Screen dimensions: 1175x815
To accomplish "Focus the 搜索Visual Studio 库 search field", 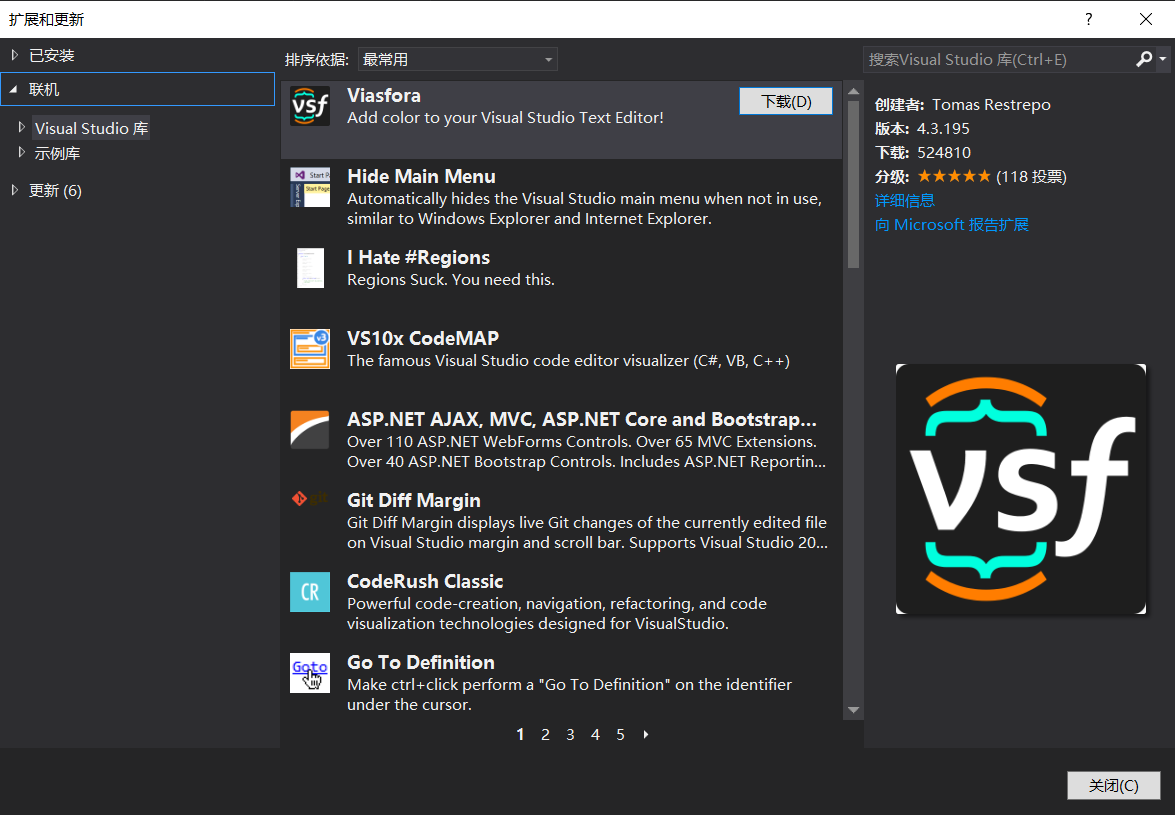I will (x=999, y=59).
